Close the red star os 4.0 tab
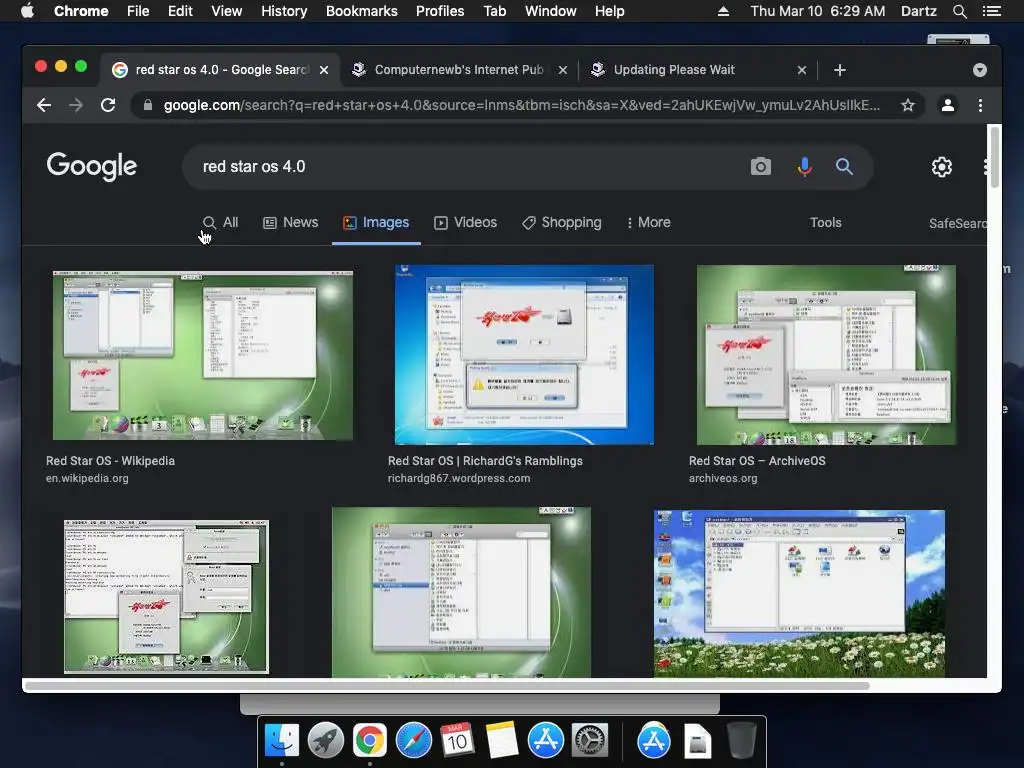 [x=324, y=70]
